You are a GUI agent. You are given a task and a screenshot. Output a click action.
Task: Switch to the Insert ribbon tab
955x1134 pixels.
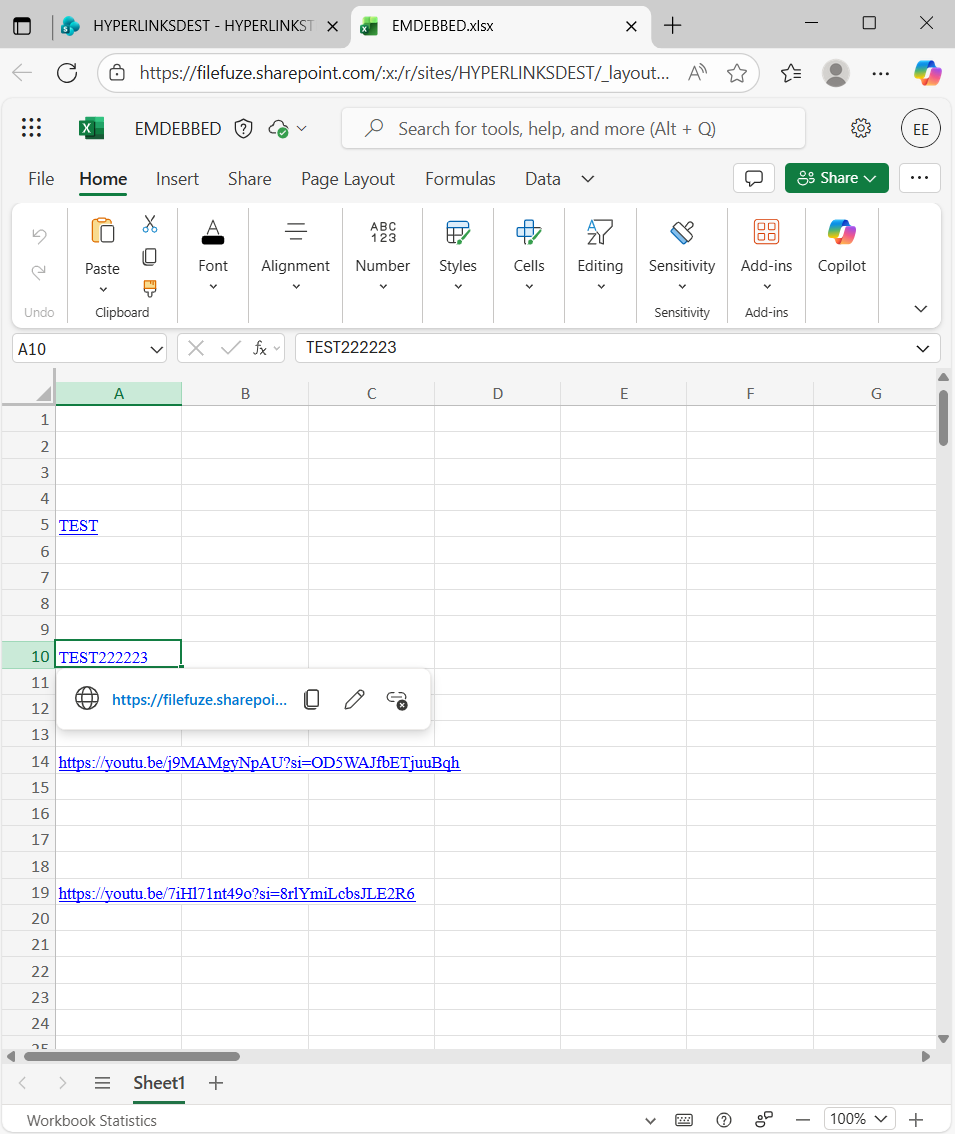tap(177, 178)
